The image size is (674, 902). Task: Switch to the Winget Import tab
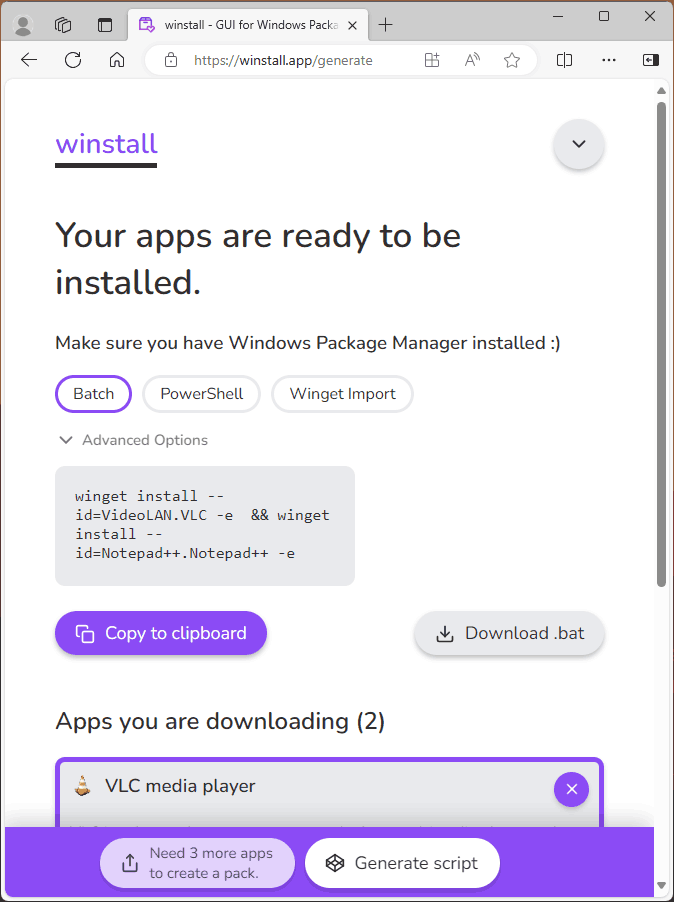pos(342,394)
